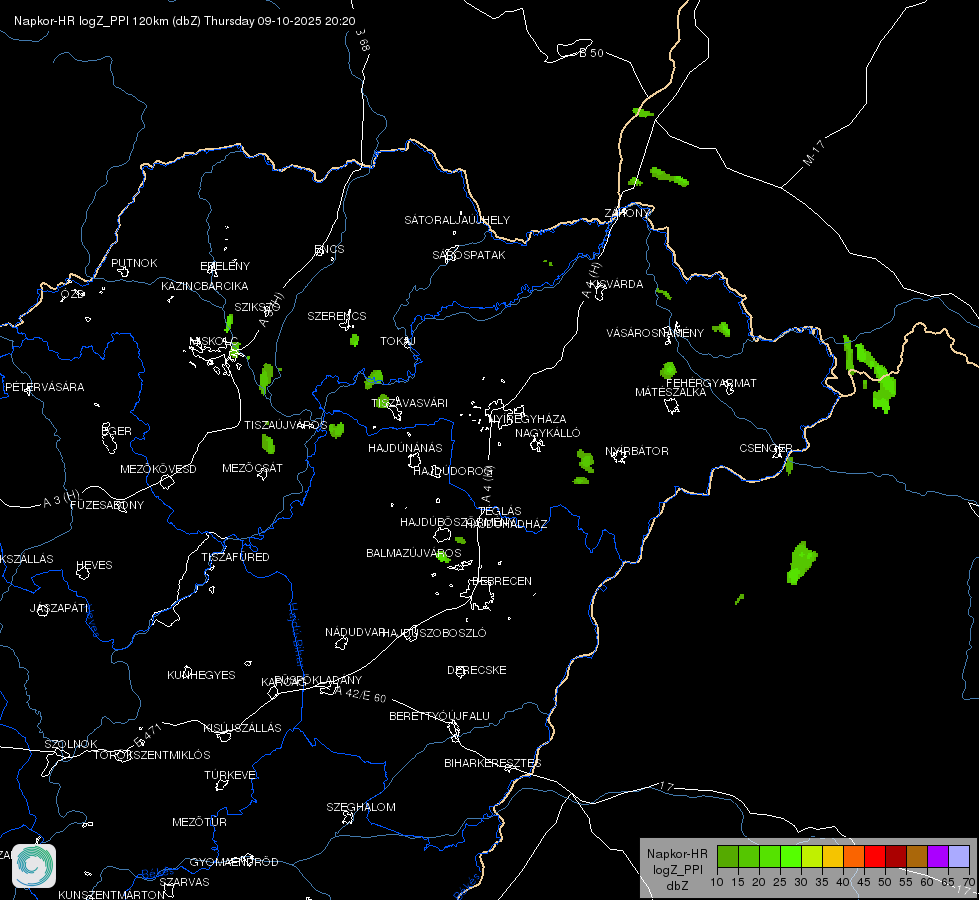Click the EDELÉNY city label
The image size is (979, 900).
coord(225,266)
